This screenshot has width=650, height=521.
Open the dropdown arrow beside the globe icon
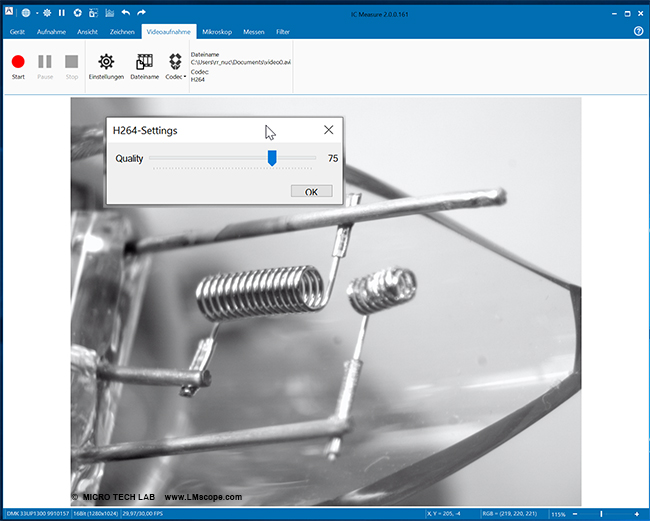click(36, 13)
